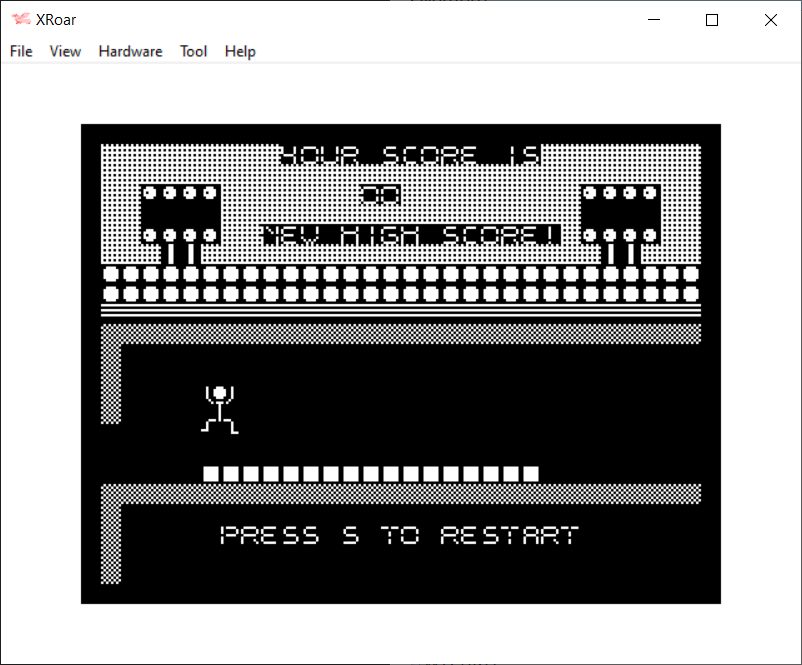Click the stick figure character sprite
The image size is (802, 665).
pos(220,409)
